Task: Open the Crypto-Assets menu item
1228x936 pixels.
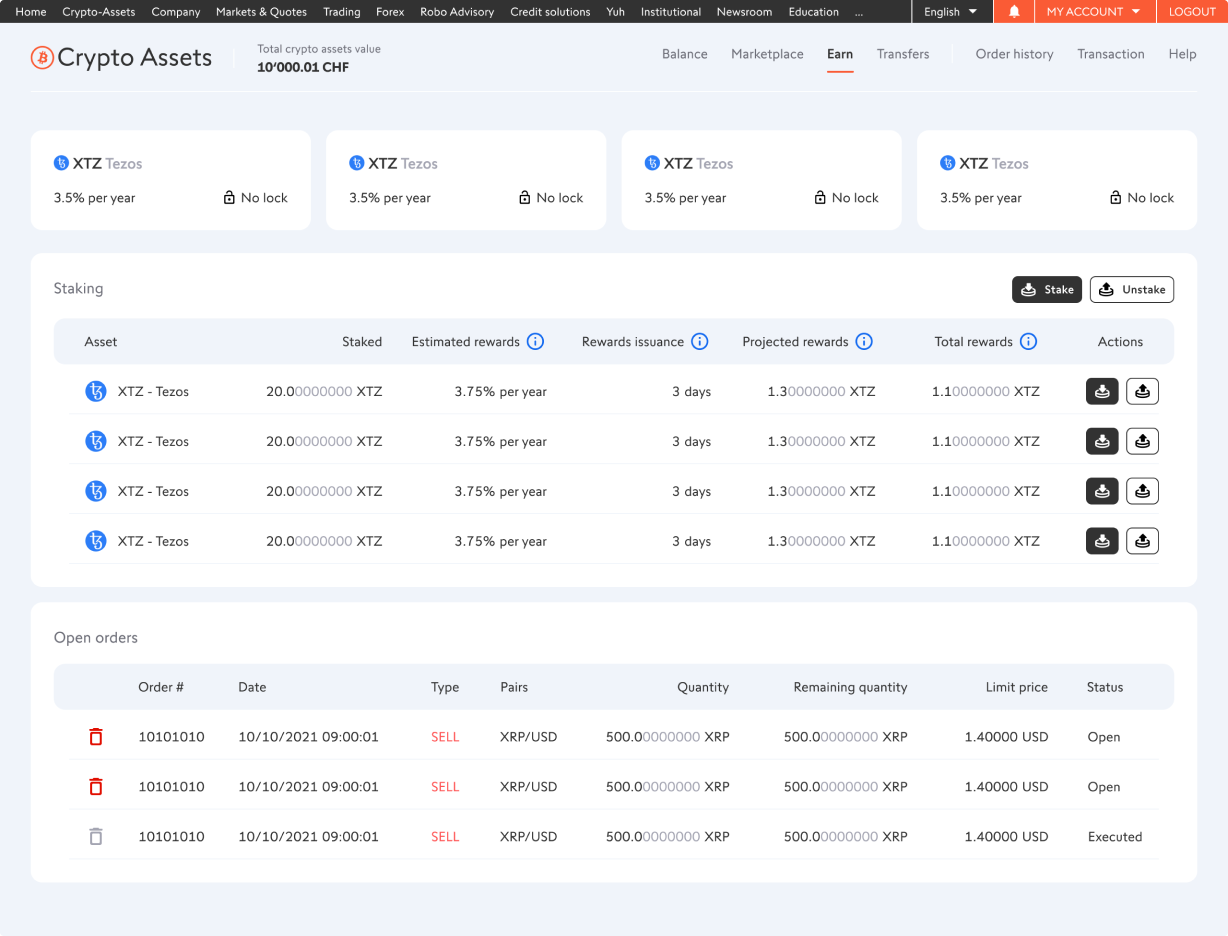Action: tap(99, 12)
